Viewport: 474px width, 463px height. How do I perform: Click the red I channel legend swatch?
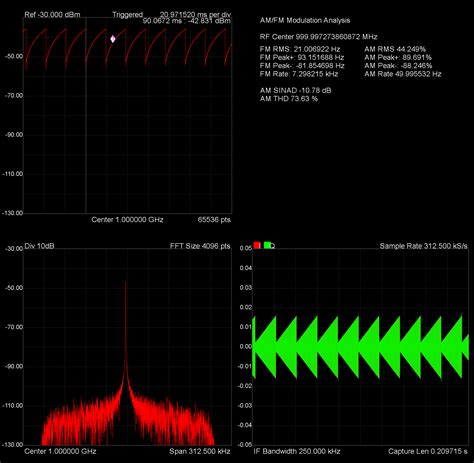257,245
